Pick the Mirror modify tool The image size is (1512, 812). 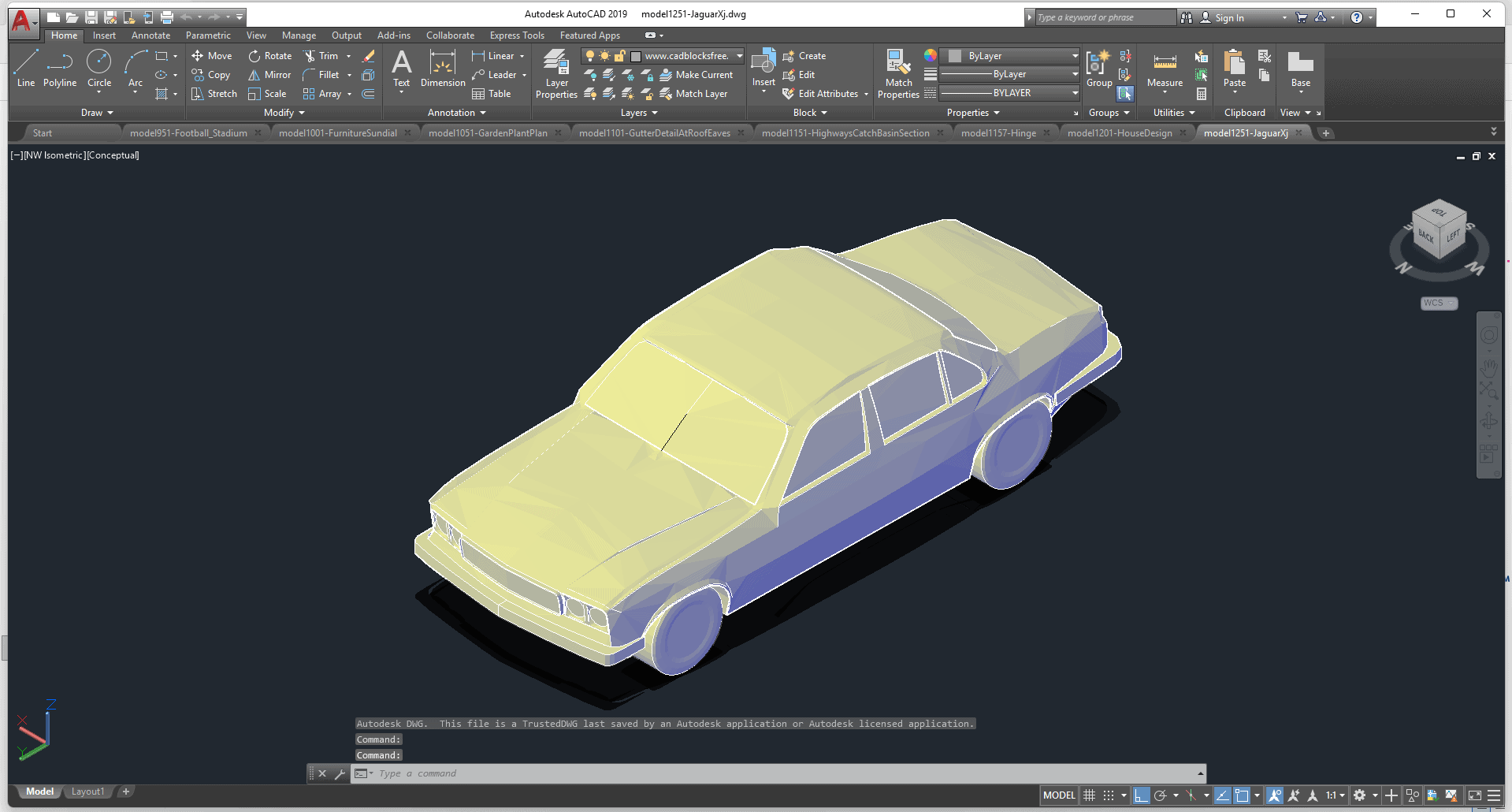click(269, 75)
